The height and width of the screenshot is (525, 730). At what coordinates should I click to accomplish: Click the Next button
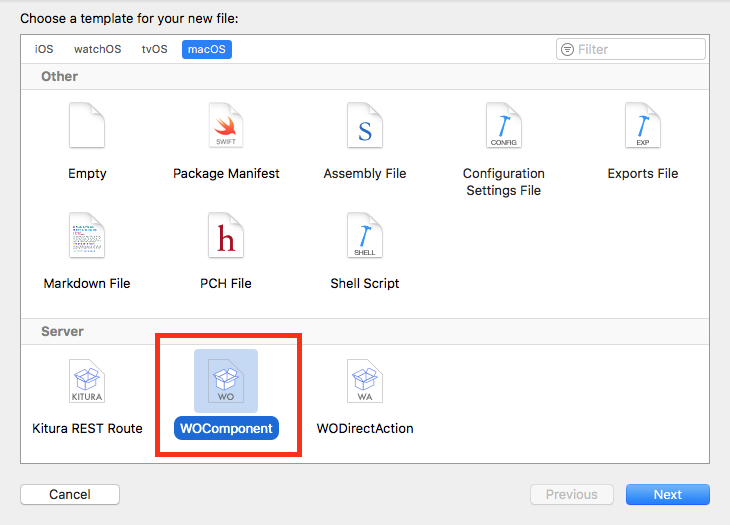pos(668,494)
